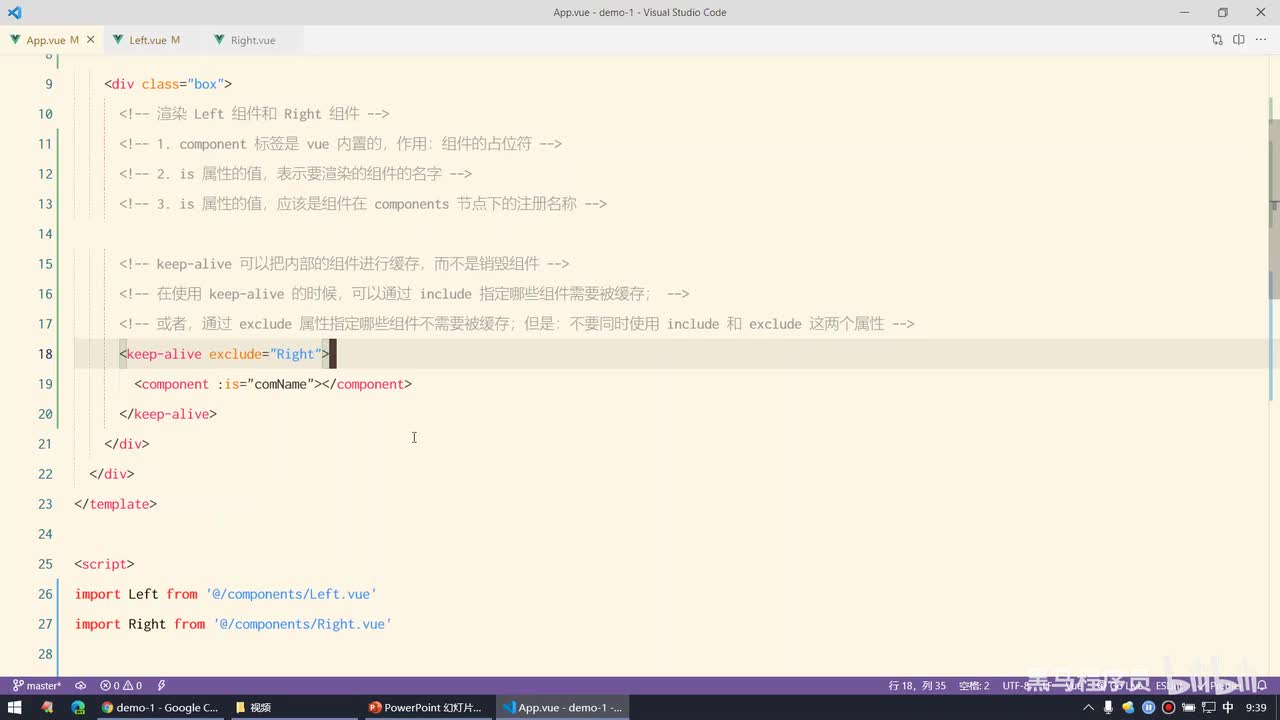
Task: Open the Edge browser on the taskbar
Action: tap(78, 707)
